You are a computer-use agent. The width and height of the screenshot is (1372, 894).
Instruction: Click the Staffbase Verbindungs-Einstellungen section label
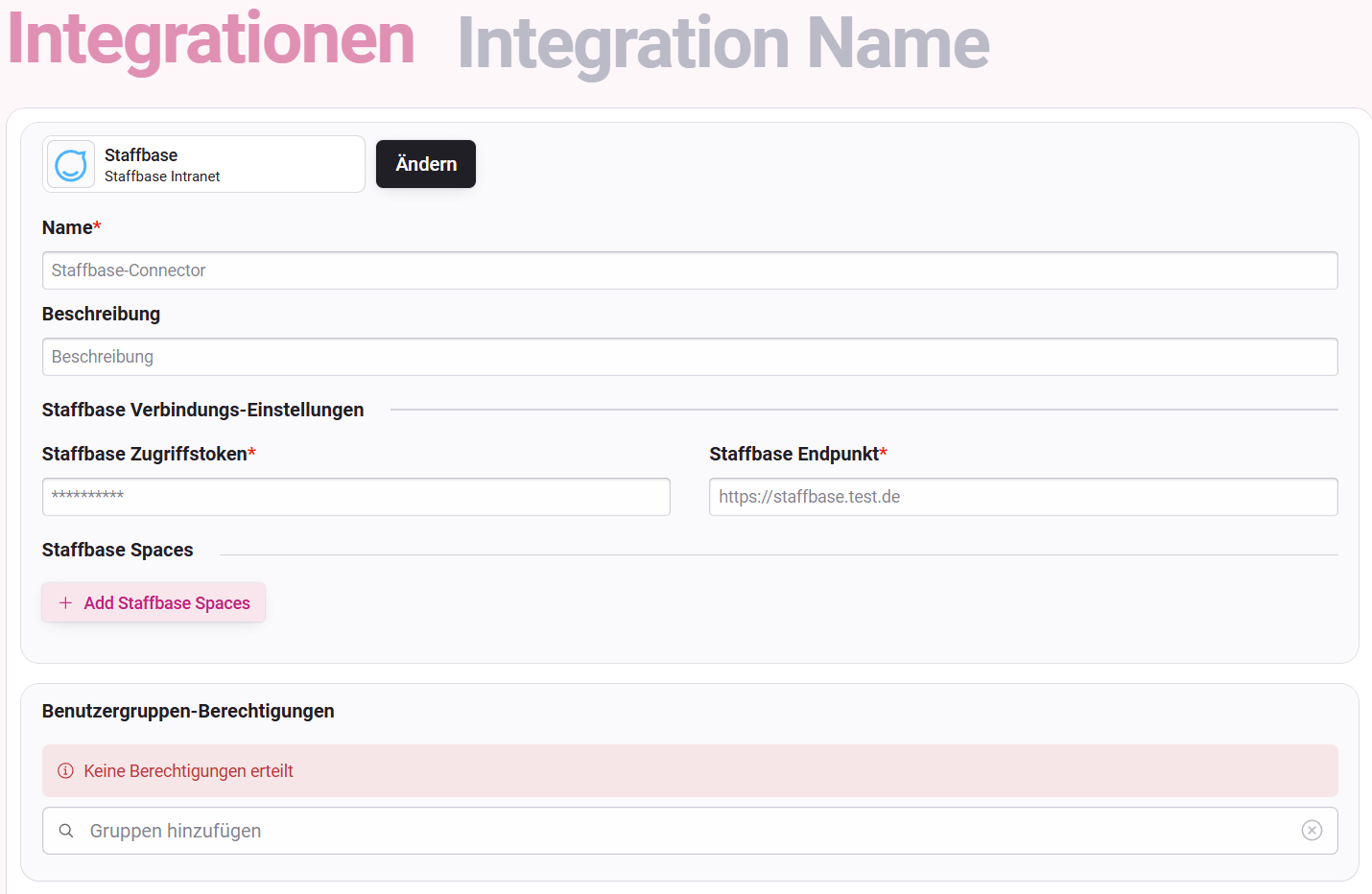click(x=203, y=410)
